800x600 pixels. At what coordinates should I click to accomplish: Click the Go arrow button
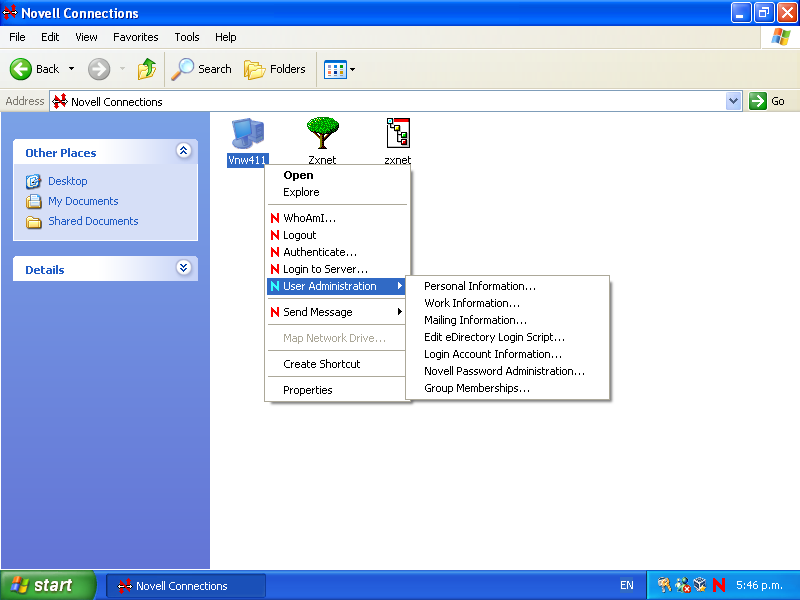(758, 101)
